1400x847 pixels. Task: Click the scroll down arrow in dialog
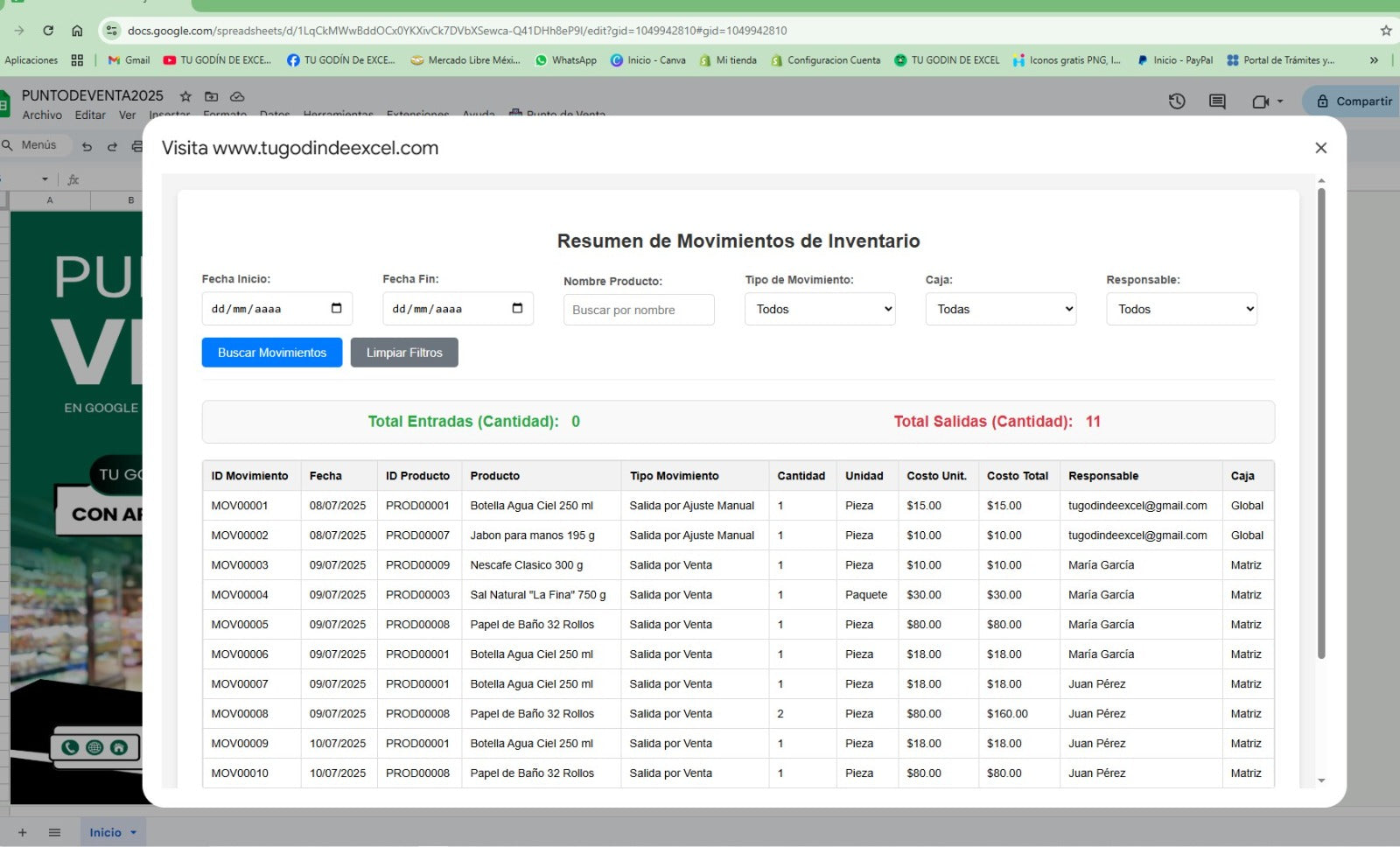pos(1321,780)
